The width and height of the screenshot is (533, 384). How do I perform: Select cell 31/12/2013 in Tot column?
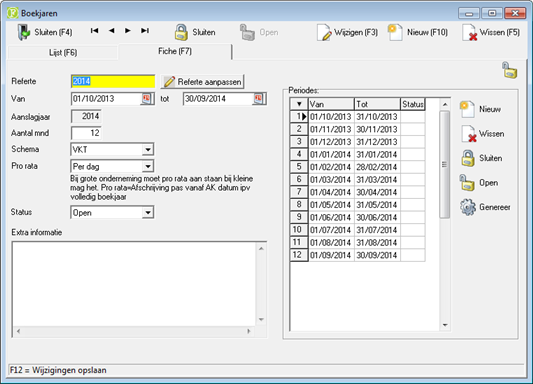coord(377,142)
